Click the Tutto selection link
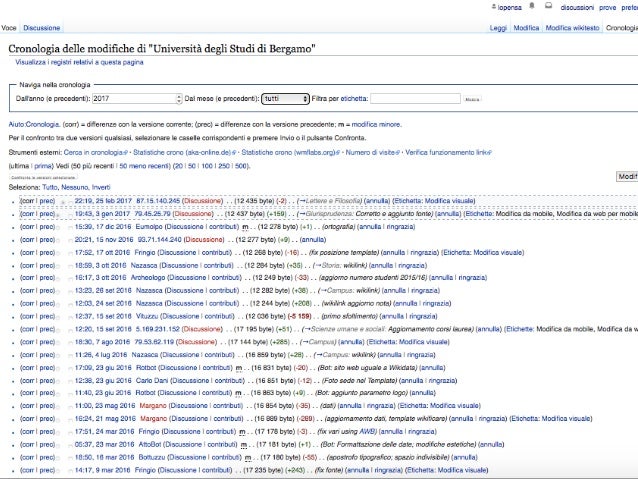 (x=50, y=188)
